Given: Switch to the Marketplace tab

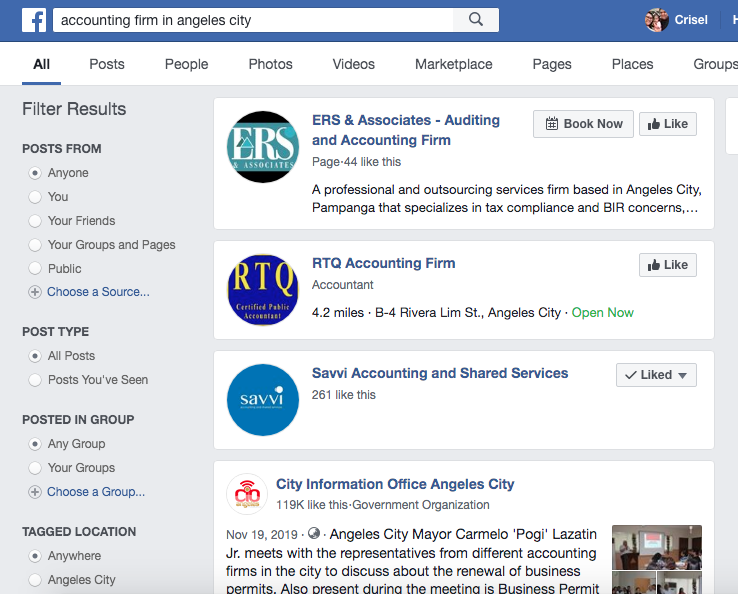Looking at the screenshot, I should [454, 64].
